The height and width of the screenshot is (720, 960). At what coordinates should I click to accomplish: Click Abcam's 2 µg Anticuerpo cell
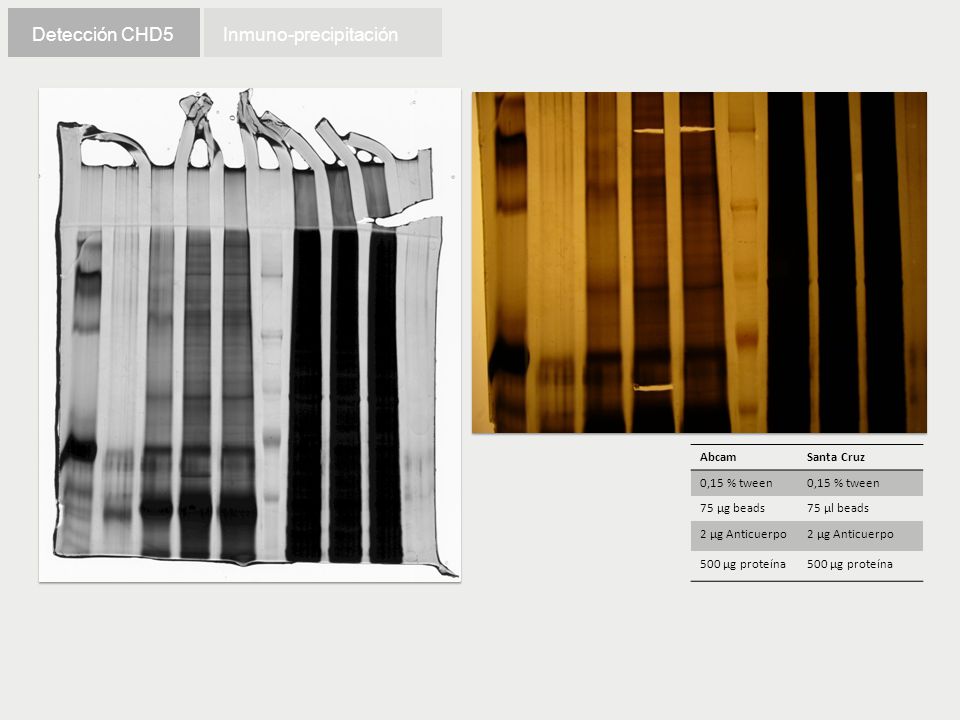(743, 534)
